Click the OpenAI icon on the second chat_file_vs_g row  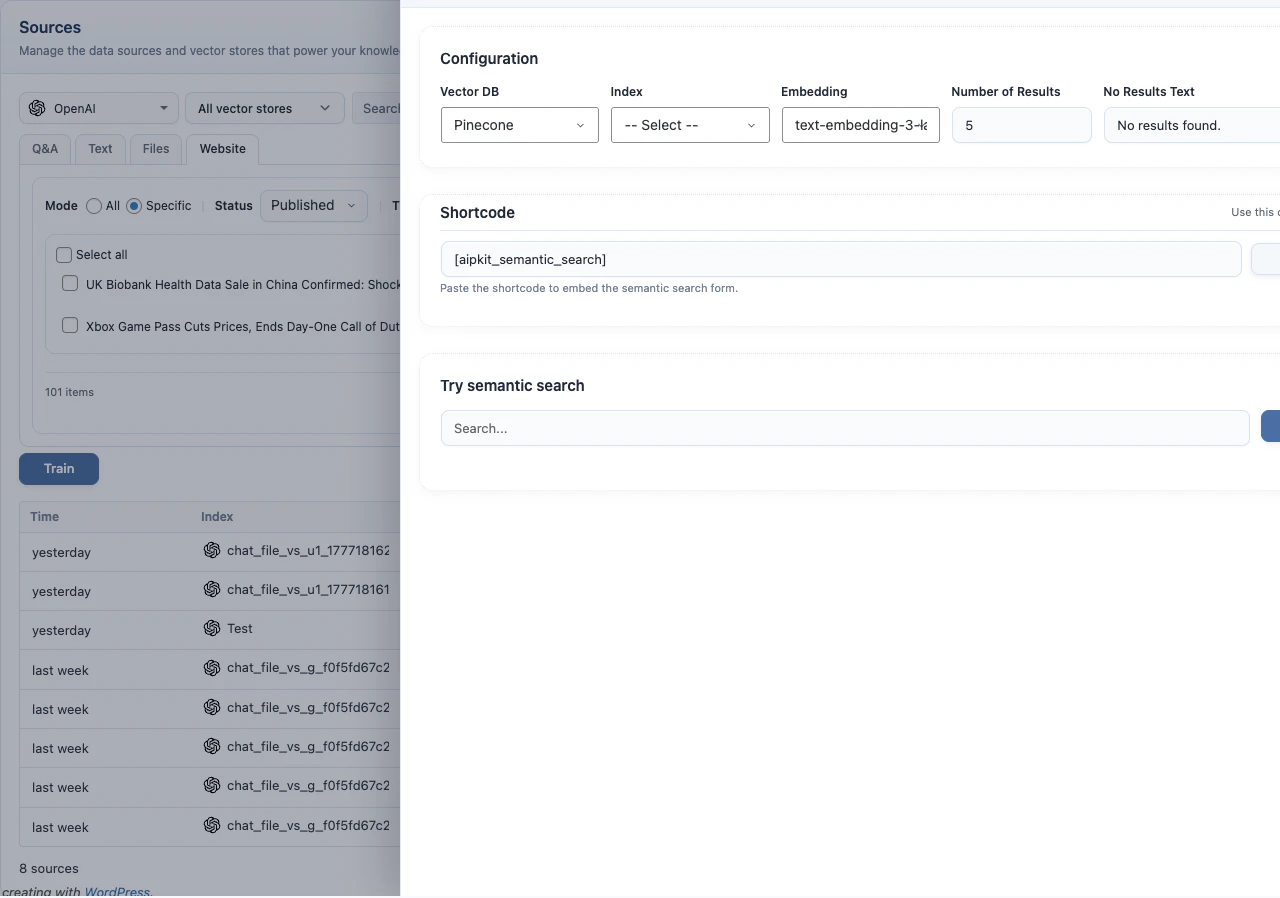[211, 707]
